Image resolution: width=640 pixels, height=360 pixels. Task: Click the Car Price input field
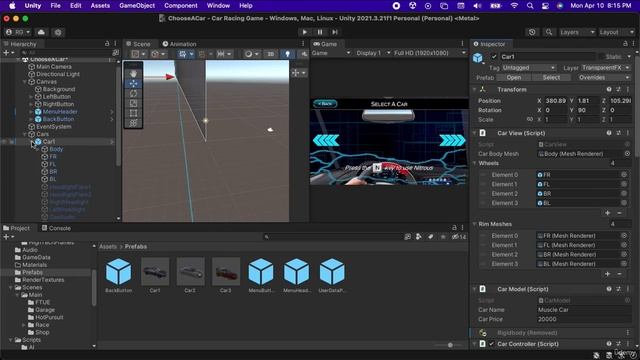tap(584, 319)
